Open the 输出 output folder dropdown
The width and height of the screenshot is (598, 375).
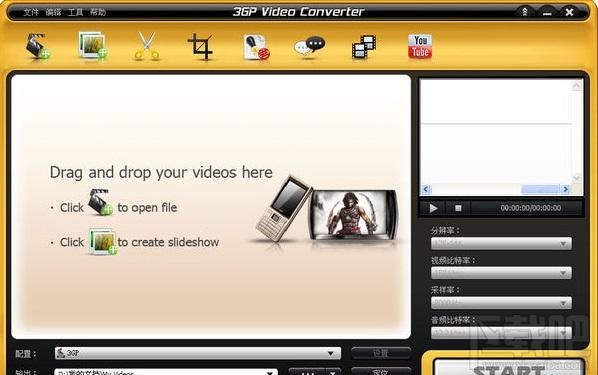coord(166,372)
